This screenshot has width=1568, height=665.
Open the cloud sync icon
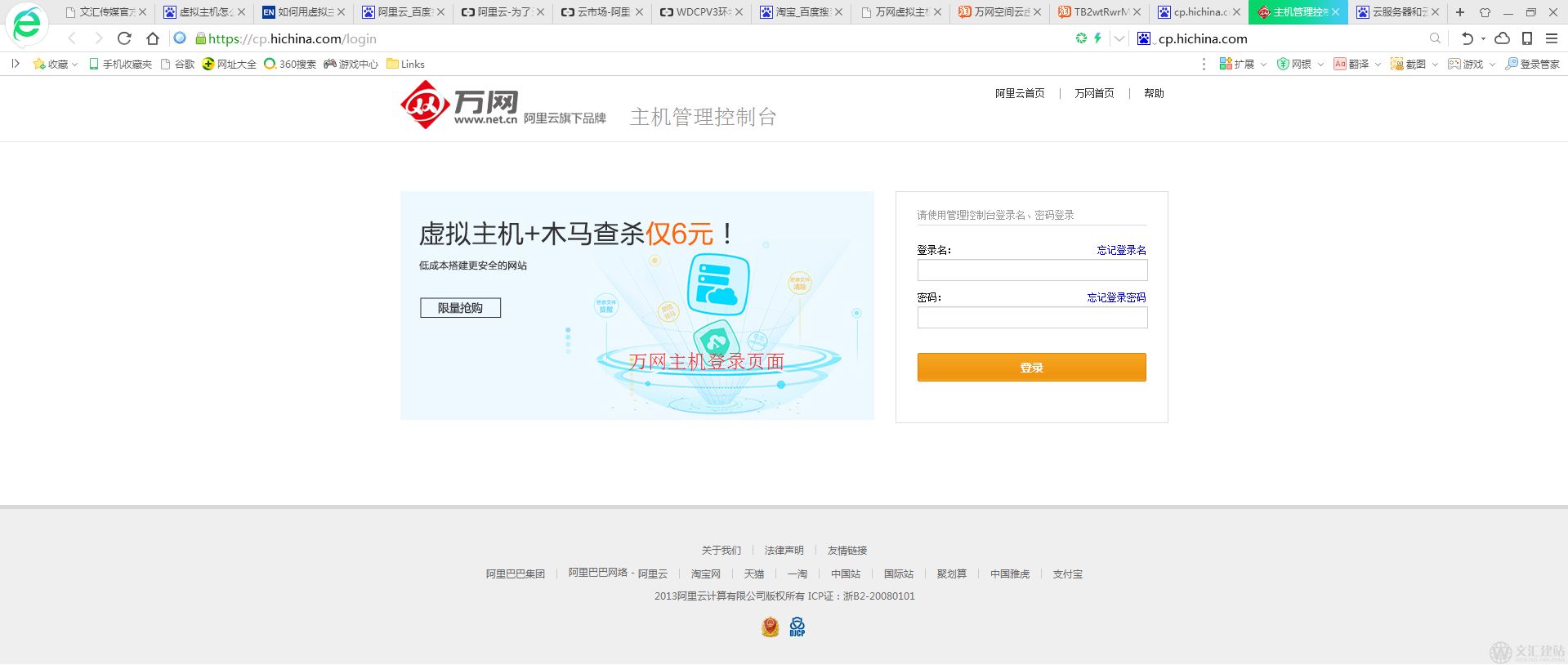(x=1502, y=38)
